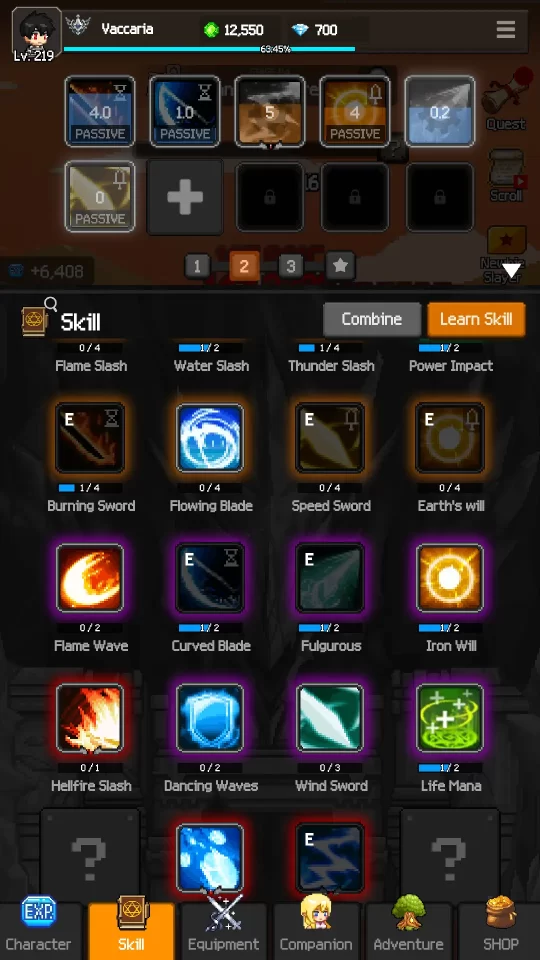Click the Learn Skill button
The height and width of the screenshot is (960, 540).
[476, 319]
